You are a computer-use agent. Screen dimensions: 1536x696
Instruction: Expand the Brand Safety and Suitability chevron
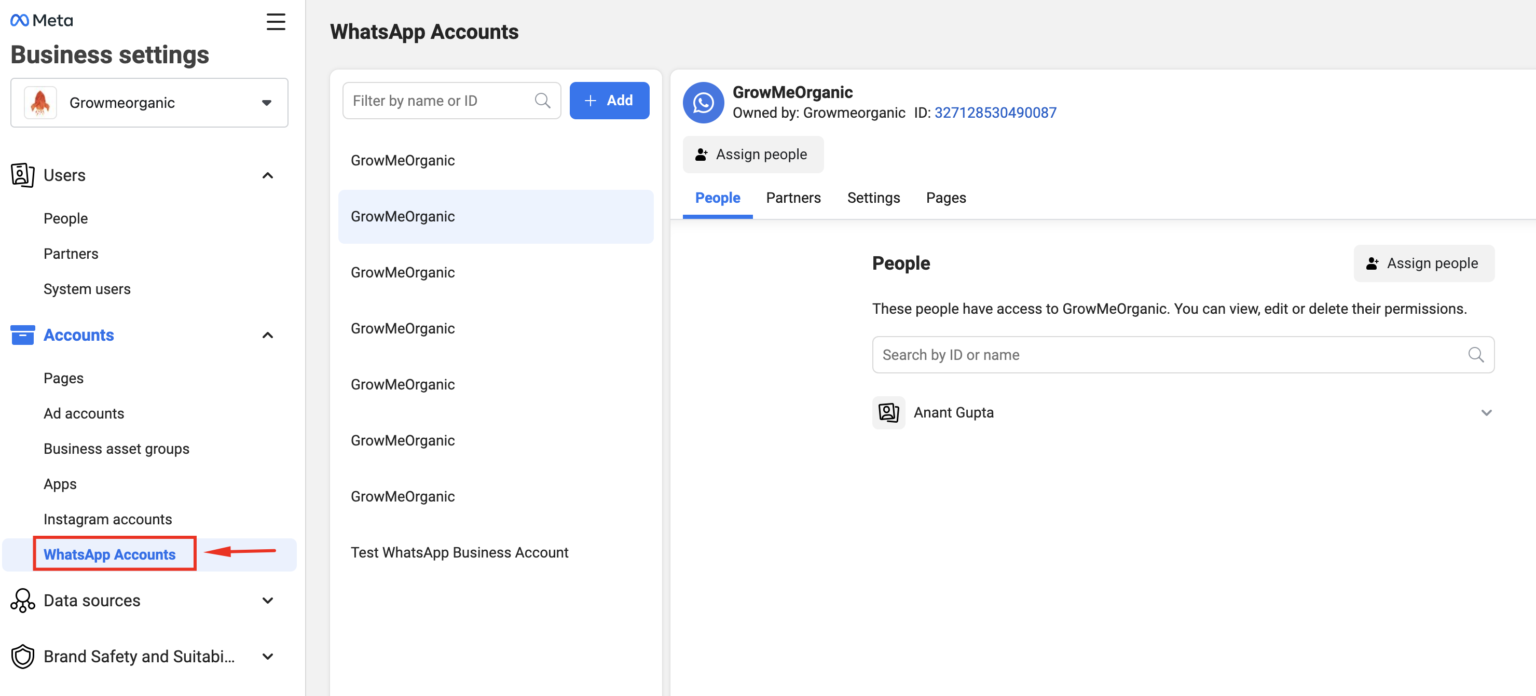(x=267, y=657)
